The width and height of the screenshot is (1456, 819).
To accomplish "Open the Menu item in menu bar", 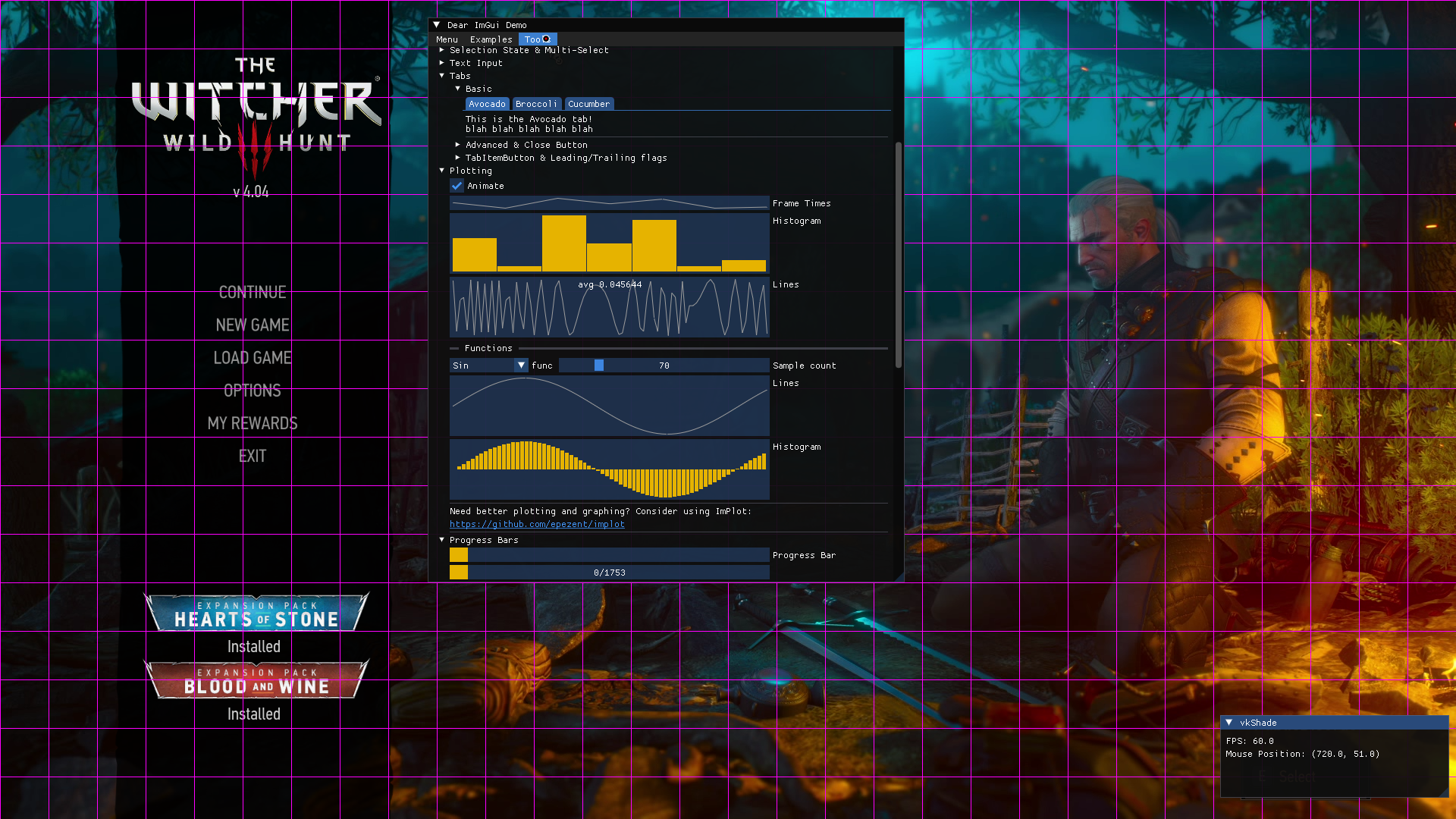I will [x=447, y=39].
